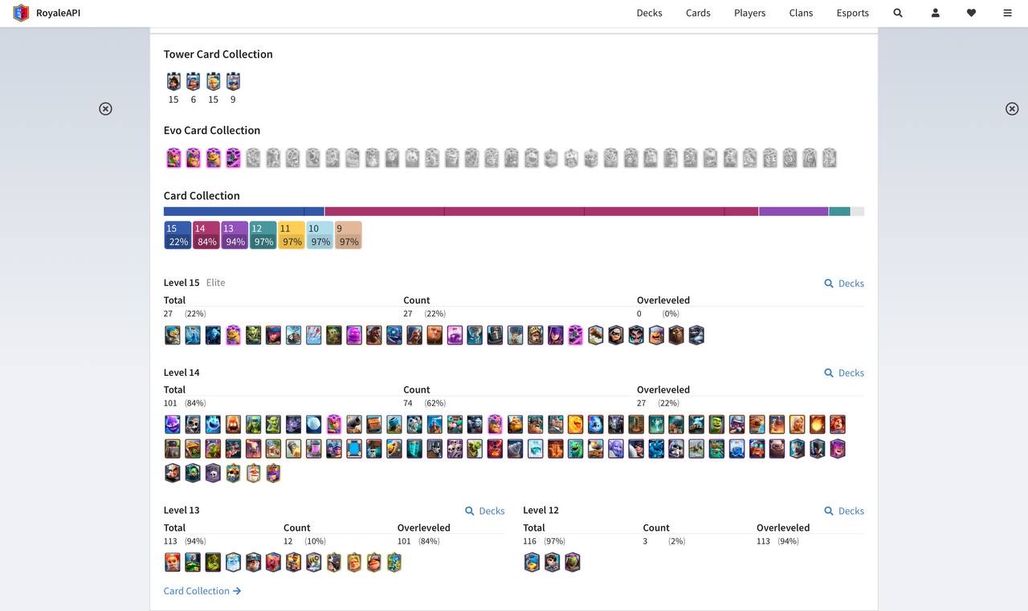Select the yellow level 11 badge

(291, 235)
